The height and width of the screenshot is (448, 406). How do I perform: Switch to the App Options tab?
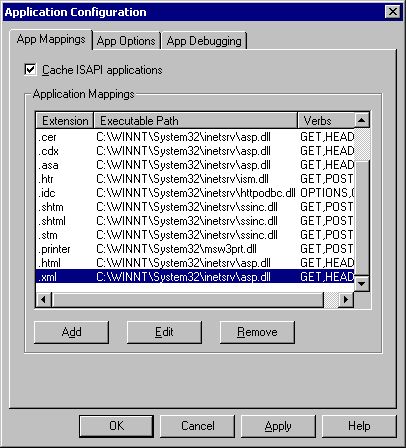point(127,41)
